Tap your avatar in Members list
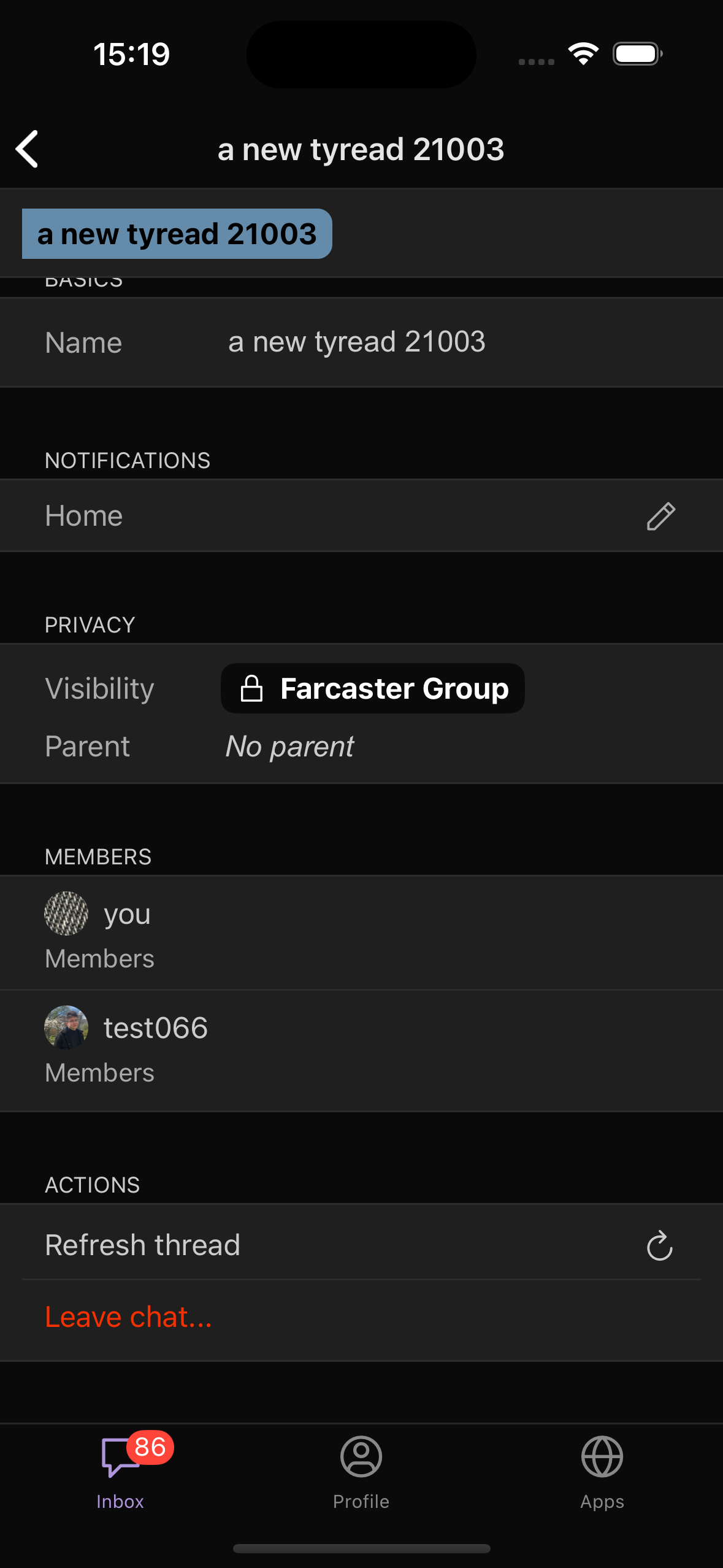The width and height of the screenshot is (723, 1568). pos(66,913)
